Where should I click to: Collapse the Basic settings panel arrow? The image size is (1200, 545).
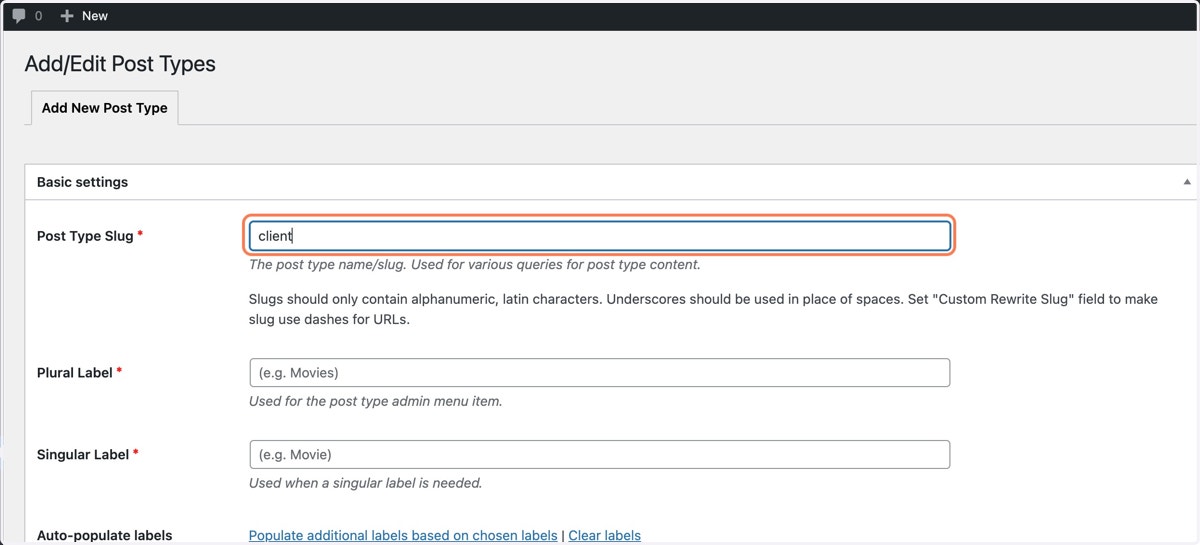pos(1187,182)
